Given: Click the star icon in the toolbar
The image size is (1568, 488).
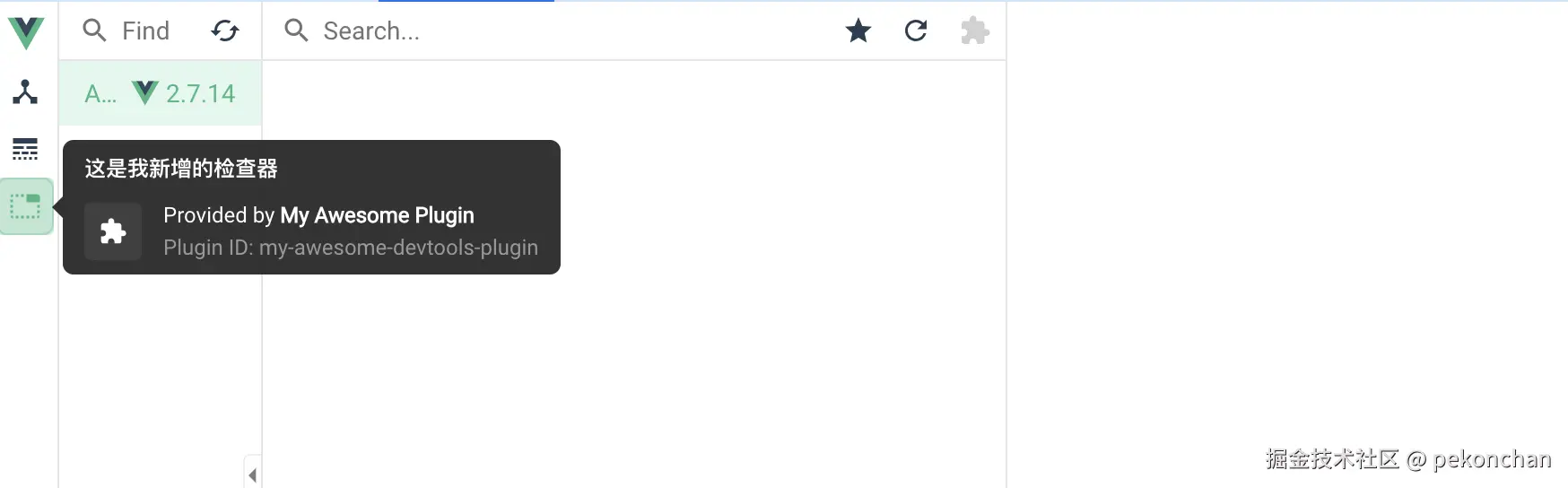Looking at the screenshot, I should pyautogui.click(x=858, y=31).
